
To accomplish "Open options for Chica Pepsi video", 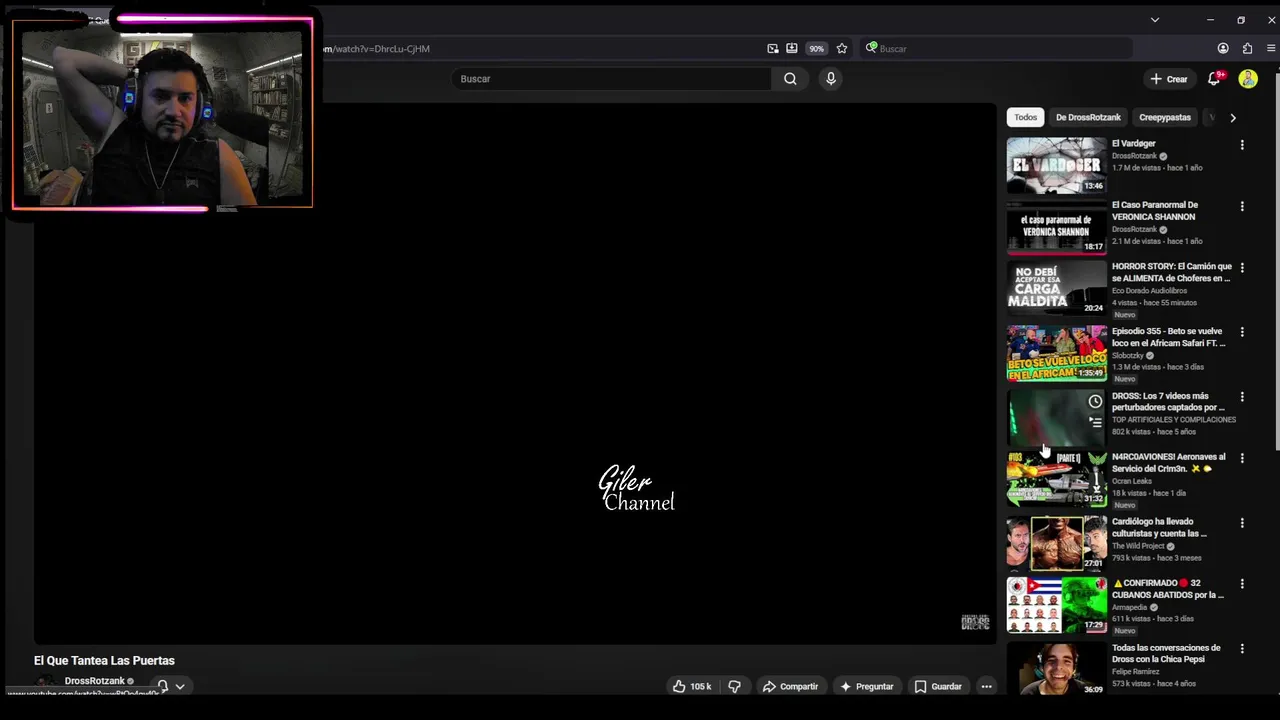I will pyautogui.click(x=1242, y=649).
